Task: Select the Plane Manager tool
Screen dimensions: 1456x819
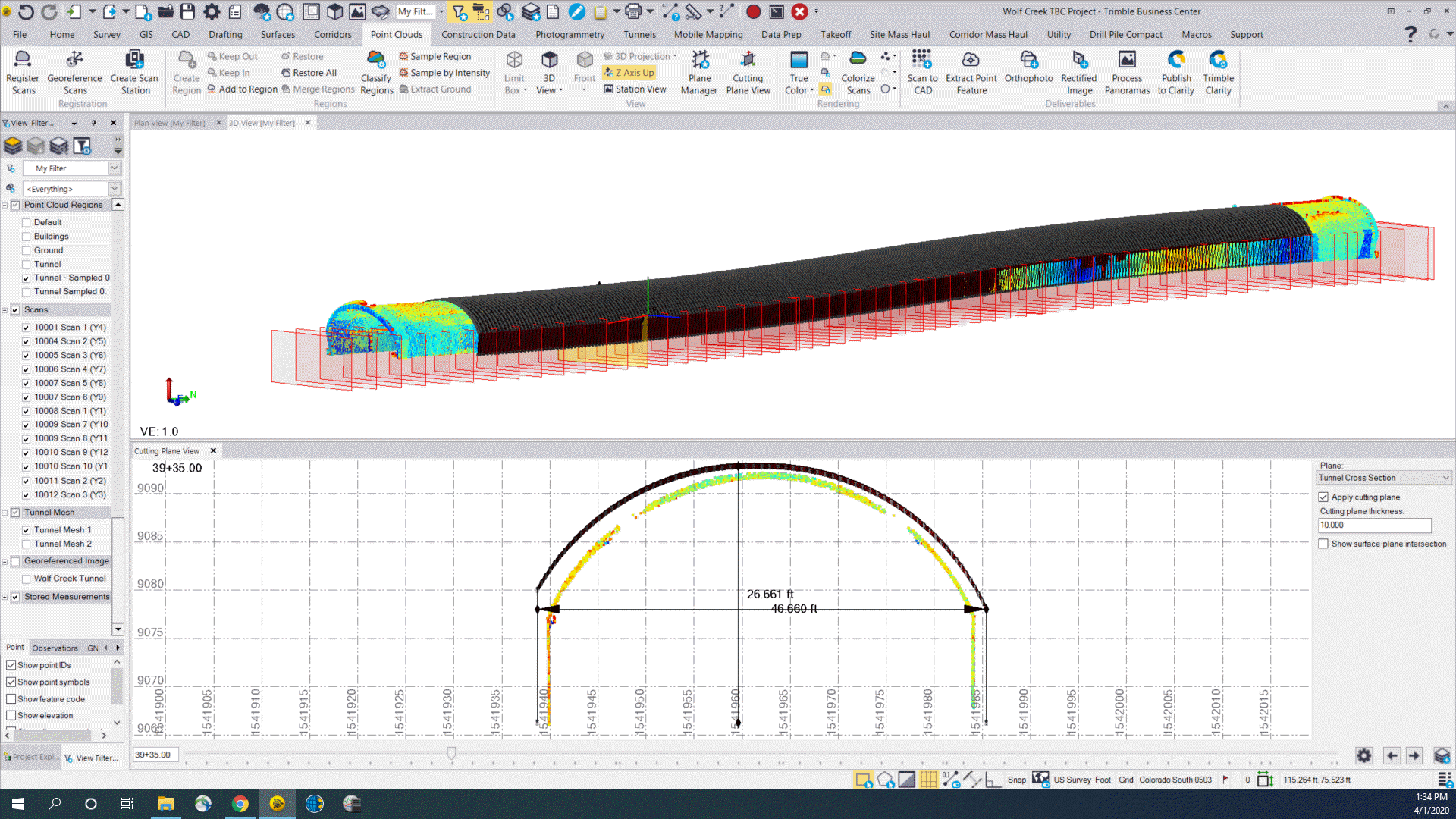Action: pos(699,72)
